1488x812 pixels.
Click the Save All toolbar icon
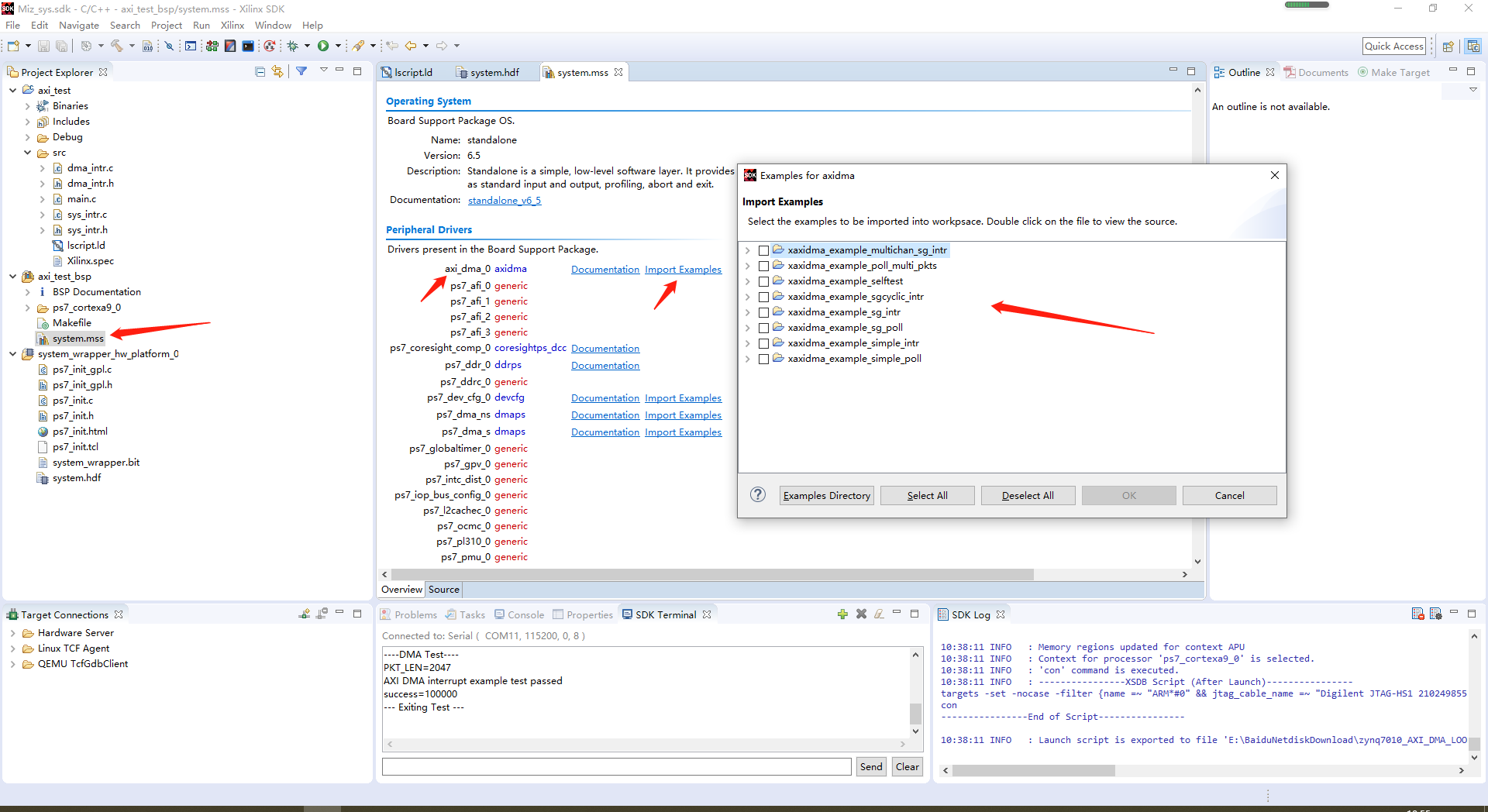coord(61,46)
